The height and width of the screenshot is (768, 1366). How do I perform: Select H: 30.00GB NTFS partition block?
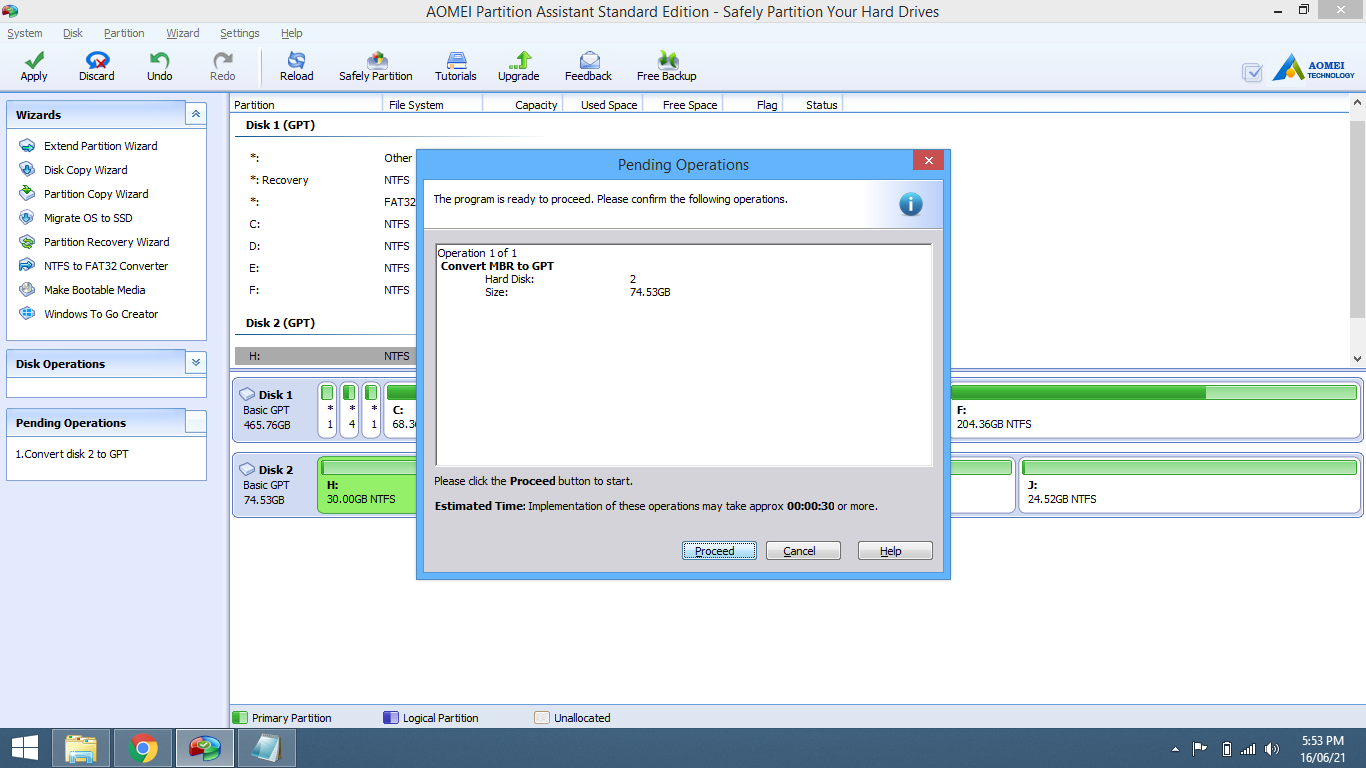pyautogui.click(x=367, y=485)
